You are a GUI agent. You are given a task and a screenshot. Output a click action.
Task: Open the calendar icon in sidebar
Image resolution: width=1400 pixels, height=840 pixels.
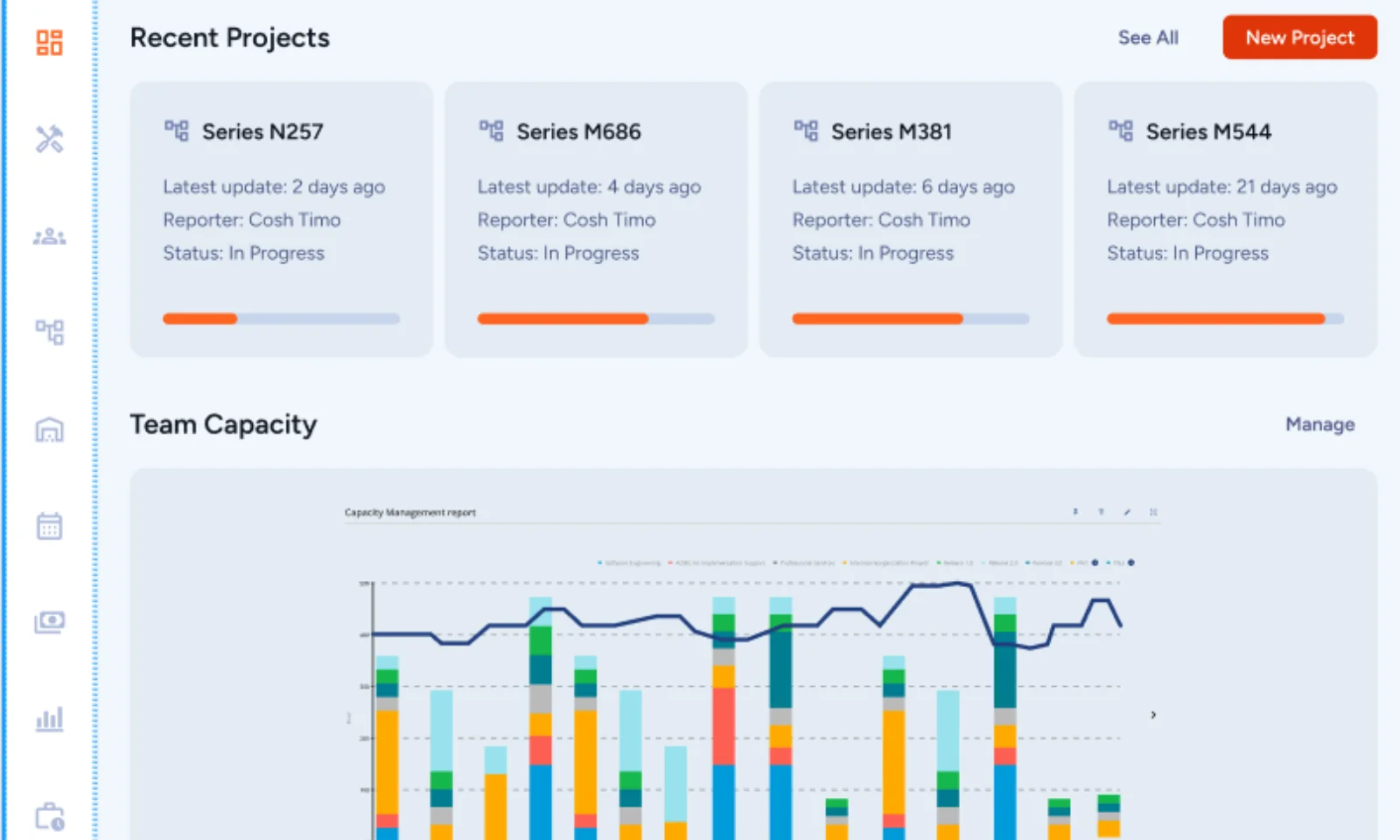pyautogui.click(x=49, y=526)
